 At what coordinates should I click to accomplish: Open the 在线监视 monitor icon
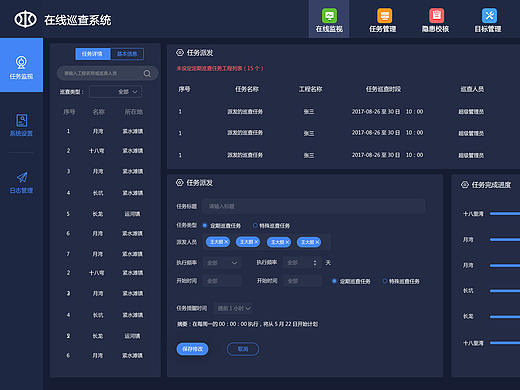(329, 15)
